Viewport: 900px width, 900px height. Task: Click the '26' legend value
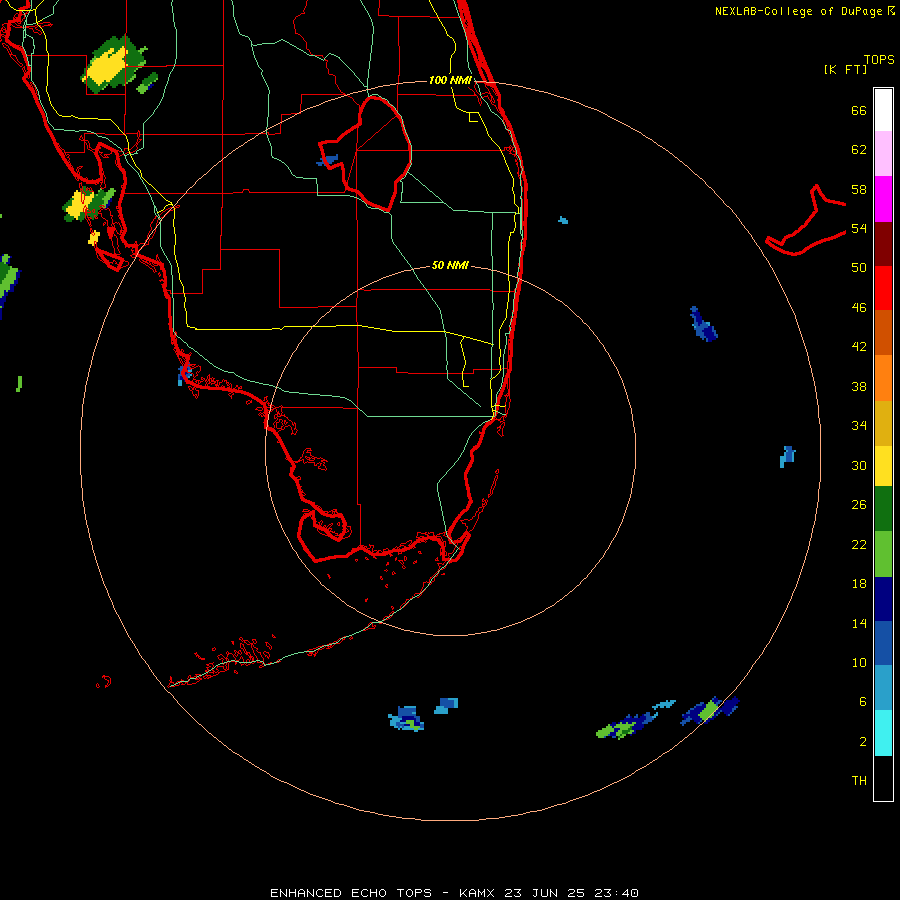[859, 505]
